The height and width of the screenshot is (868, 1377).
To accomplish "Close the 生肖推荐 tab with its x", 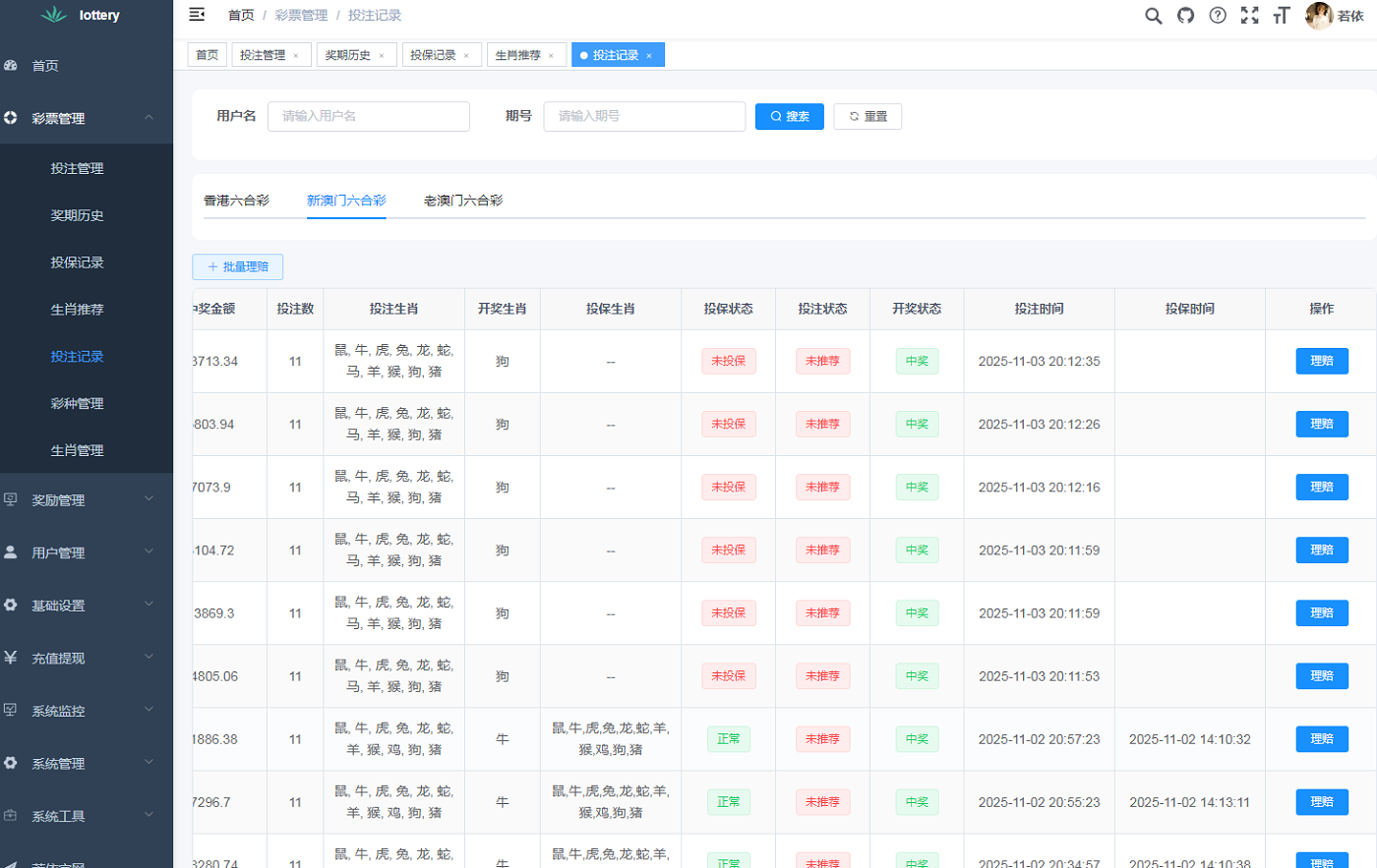I will 551,56.
